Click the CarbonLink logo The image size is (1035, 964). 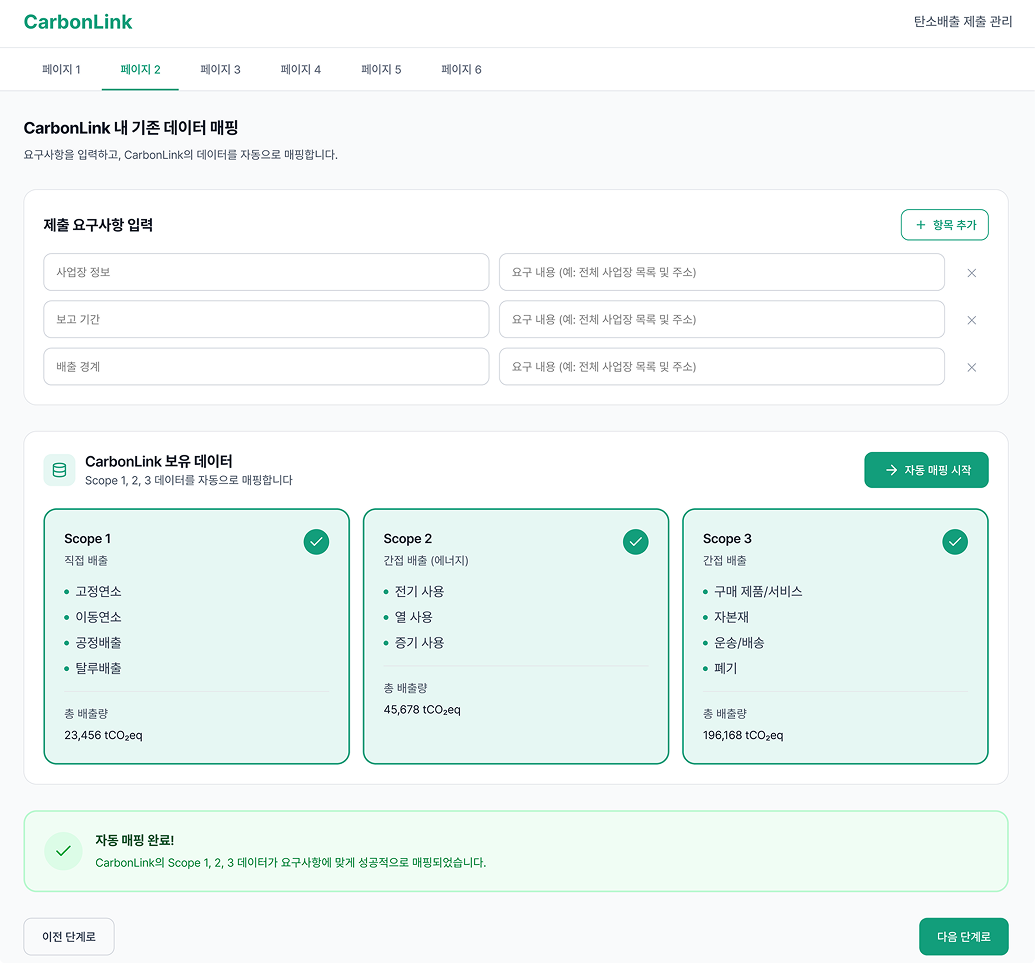78,22
